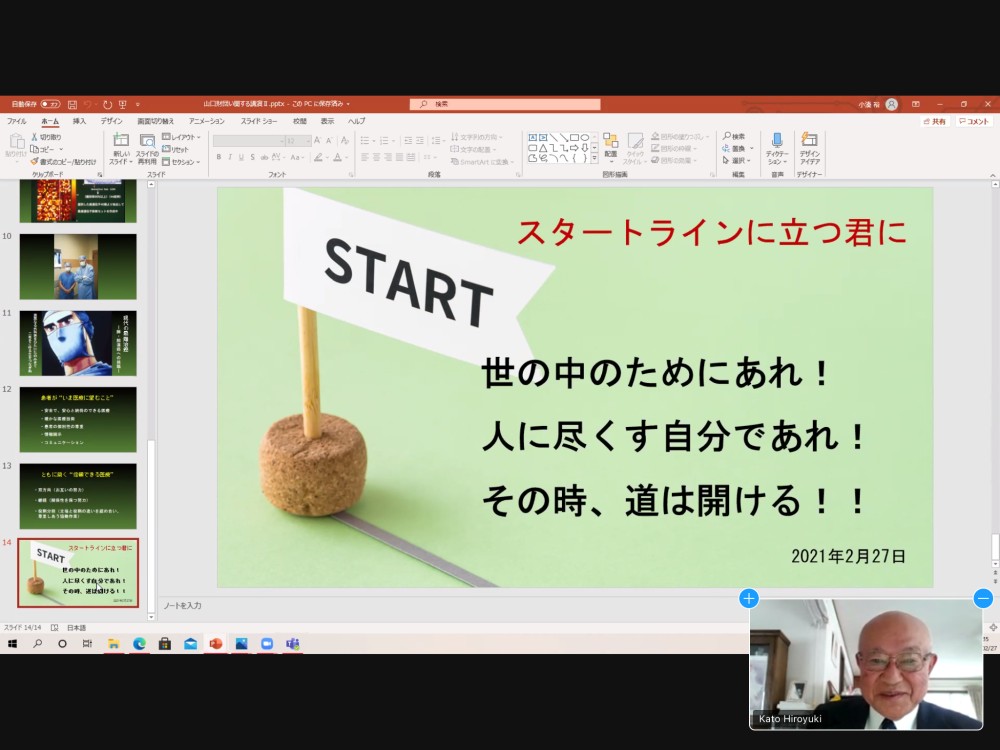Viewport: 1000px width, 750px height.
Task: Click the Format Painter (書式のコピー/貼り付け) tool
Action: [63, 161]
